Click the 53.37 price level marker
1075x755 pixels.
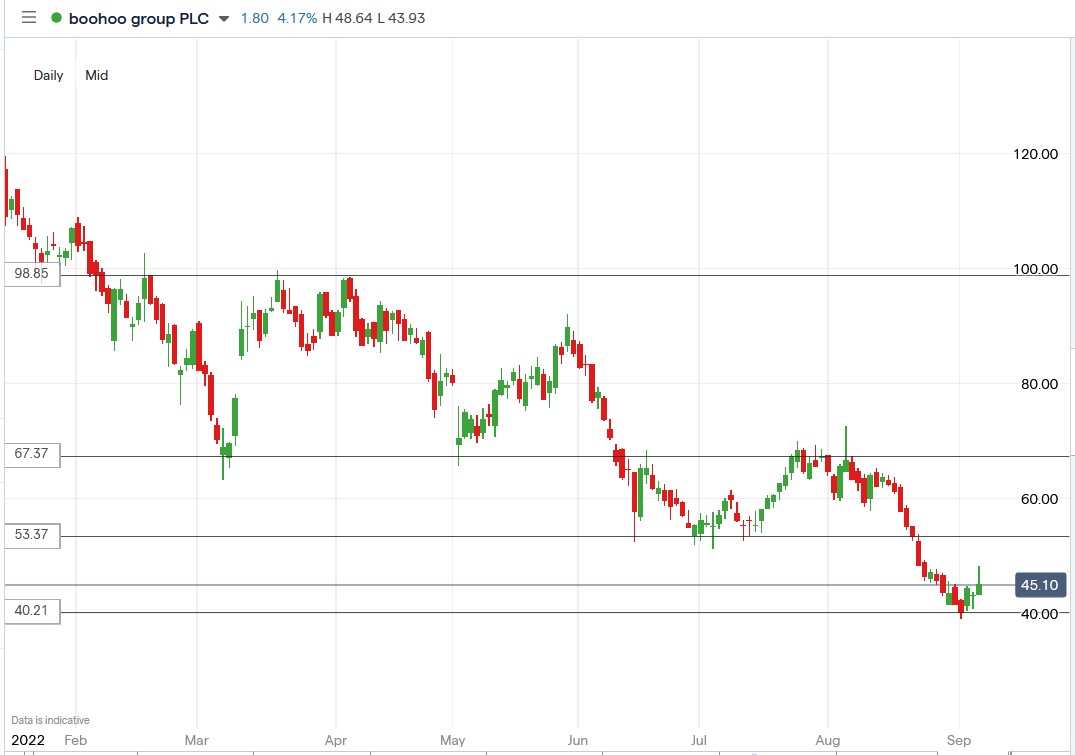click(x=30, y=535)
